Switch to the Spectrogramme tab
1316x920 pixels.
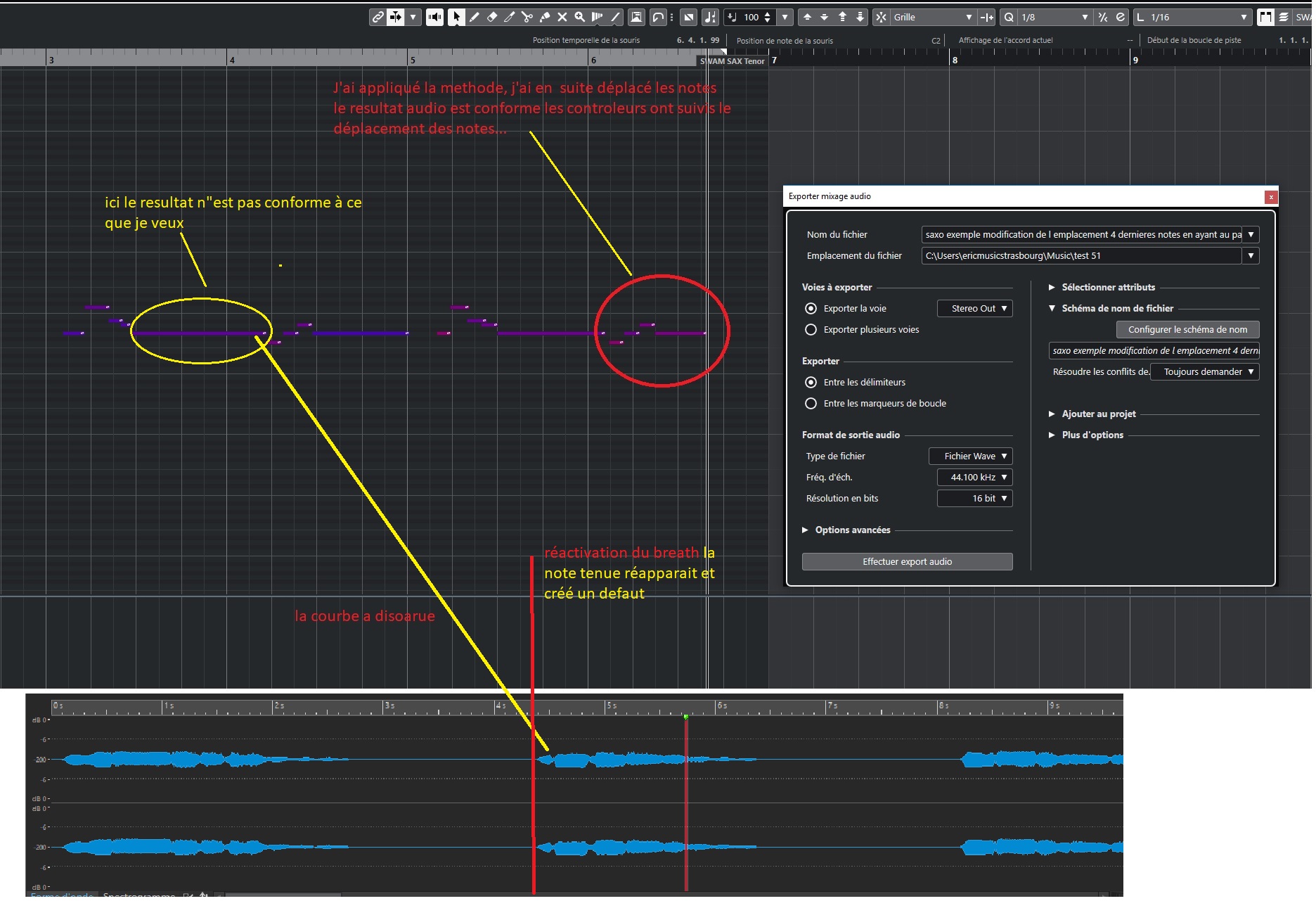[x=138, y=895]
